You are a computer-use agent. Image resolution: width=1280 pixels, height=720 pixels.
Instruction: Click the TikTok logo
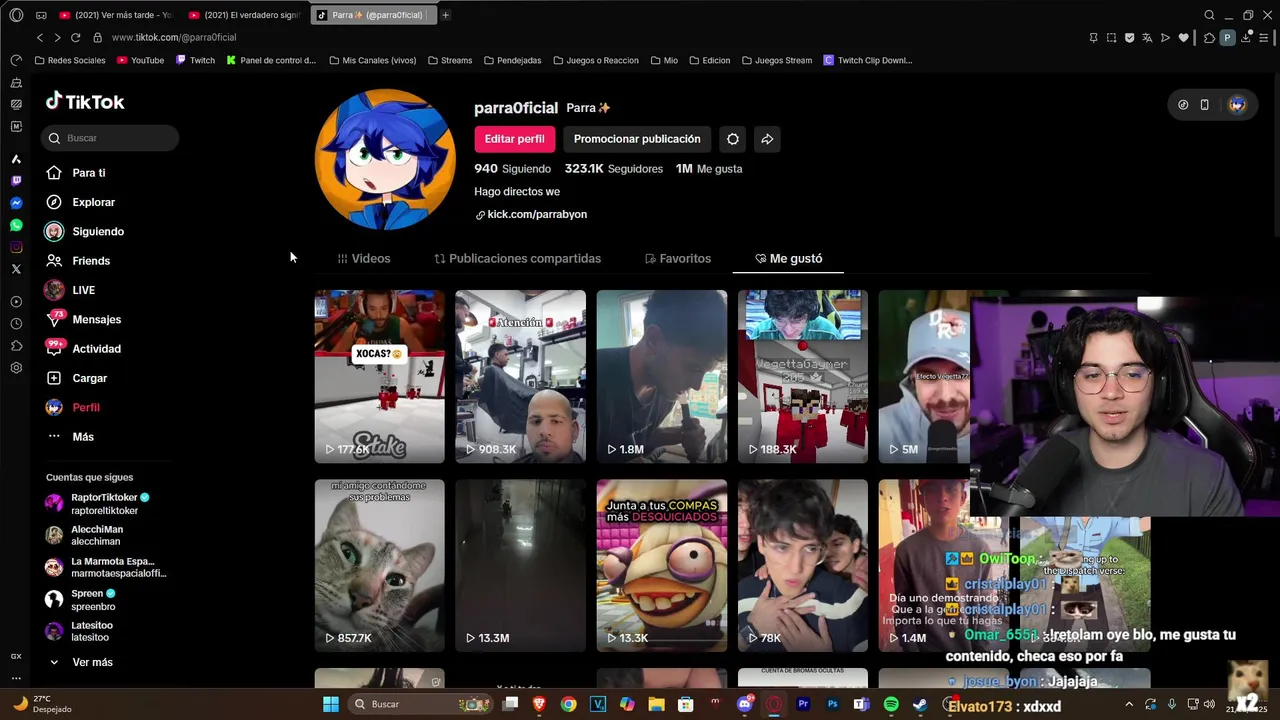coord(85,101)
